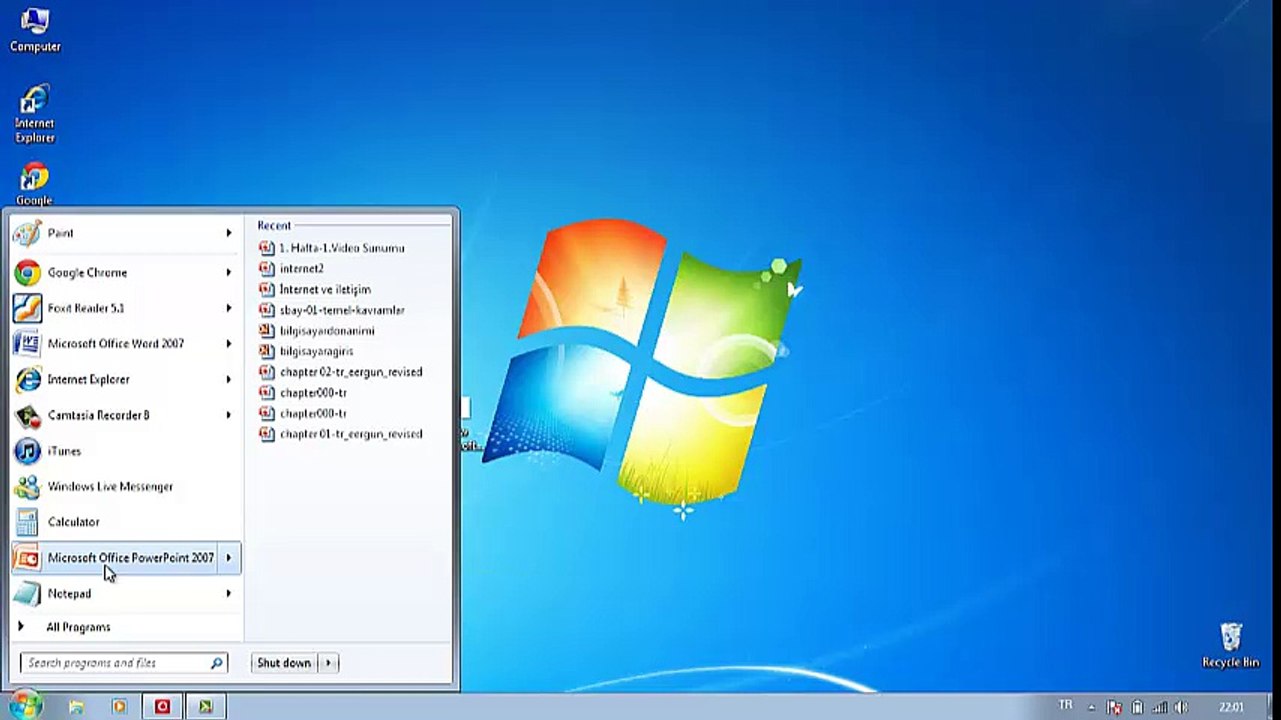
Task: Expand Google Chrome's jump list arrow
Action: pos(229,272)
